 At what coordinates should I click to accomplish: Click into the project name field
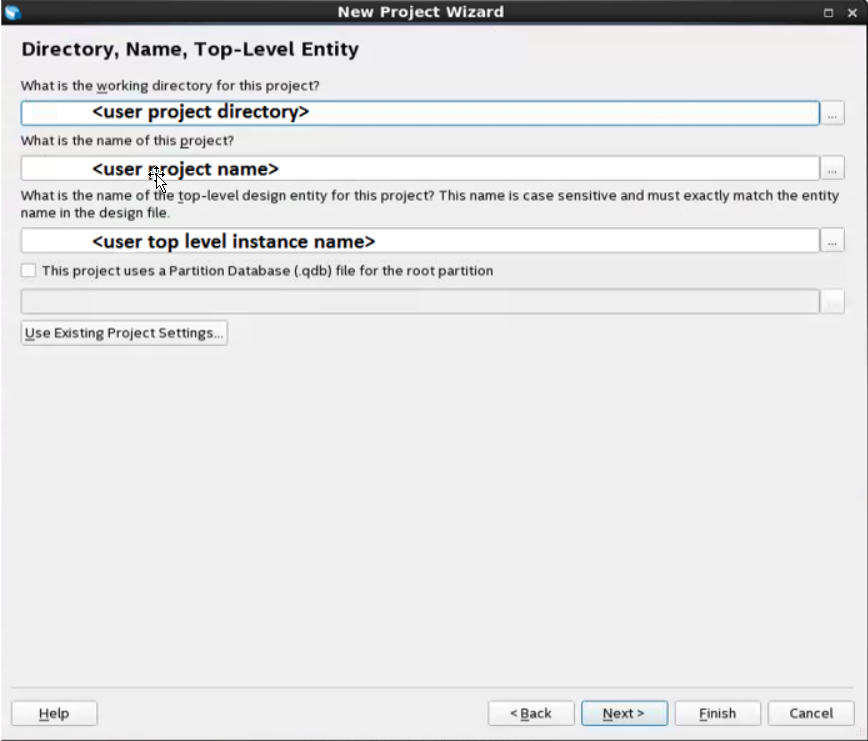[x=420, y=168]
